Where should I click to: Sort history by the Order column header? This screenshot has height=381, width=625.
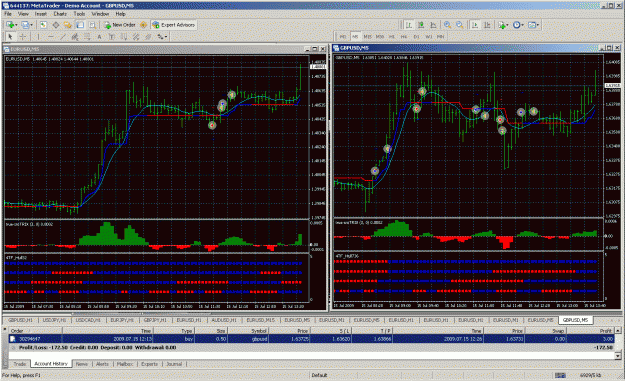35,330
